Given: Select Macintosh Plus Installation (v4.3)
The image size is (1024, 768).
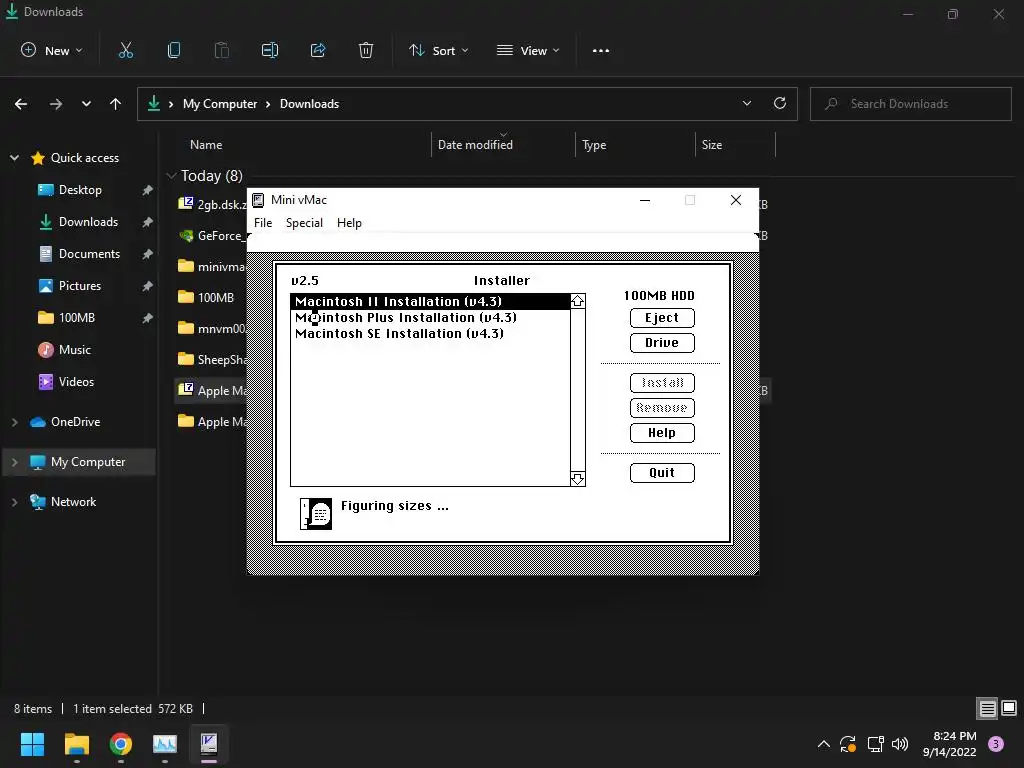Looking at the screenshot, I should pos(430,318).
